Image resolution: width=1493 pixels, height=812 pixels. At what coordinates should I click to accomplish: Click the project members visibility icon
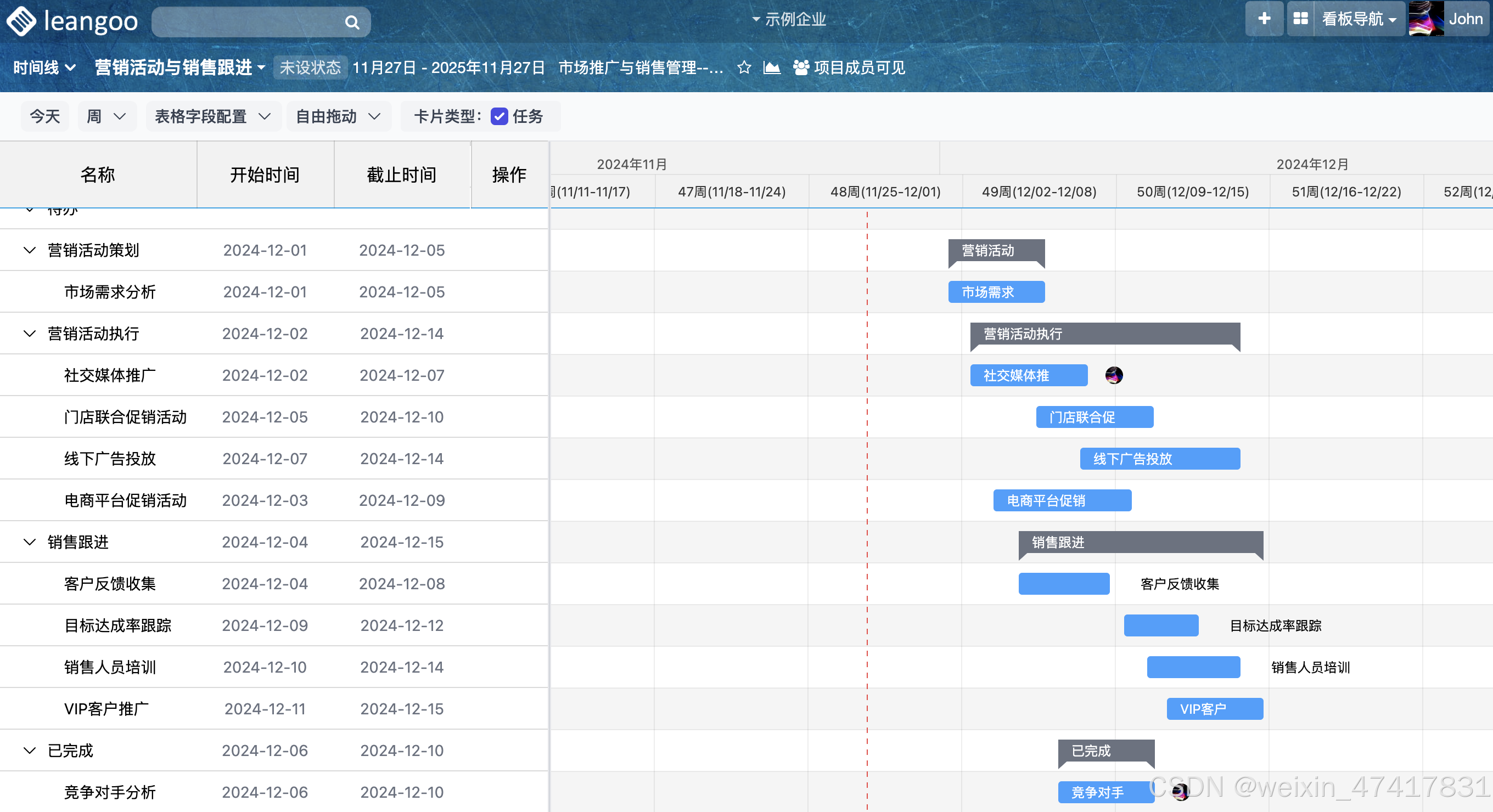click(801, 68)
